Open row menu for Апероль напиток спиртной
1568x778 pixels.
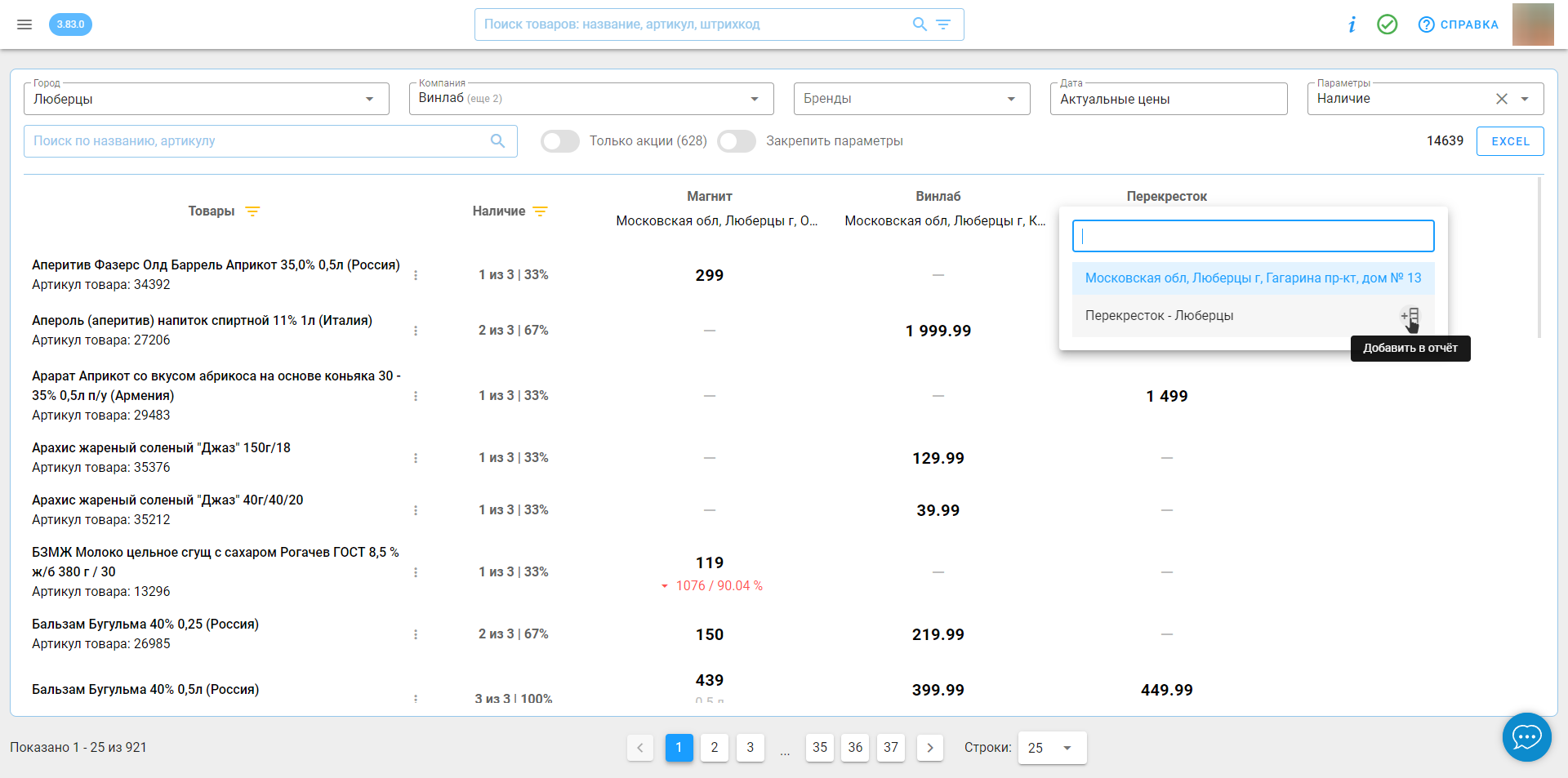pos(416,331)
